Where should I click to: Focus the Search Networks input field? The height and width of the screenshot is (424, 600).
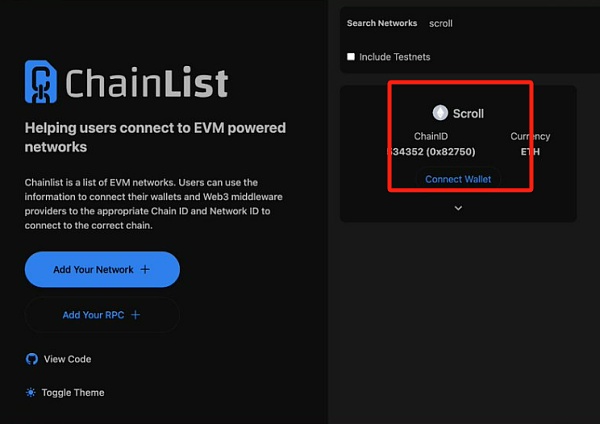(500, 23)
